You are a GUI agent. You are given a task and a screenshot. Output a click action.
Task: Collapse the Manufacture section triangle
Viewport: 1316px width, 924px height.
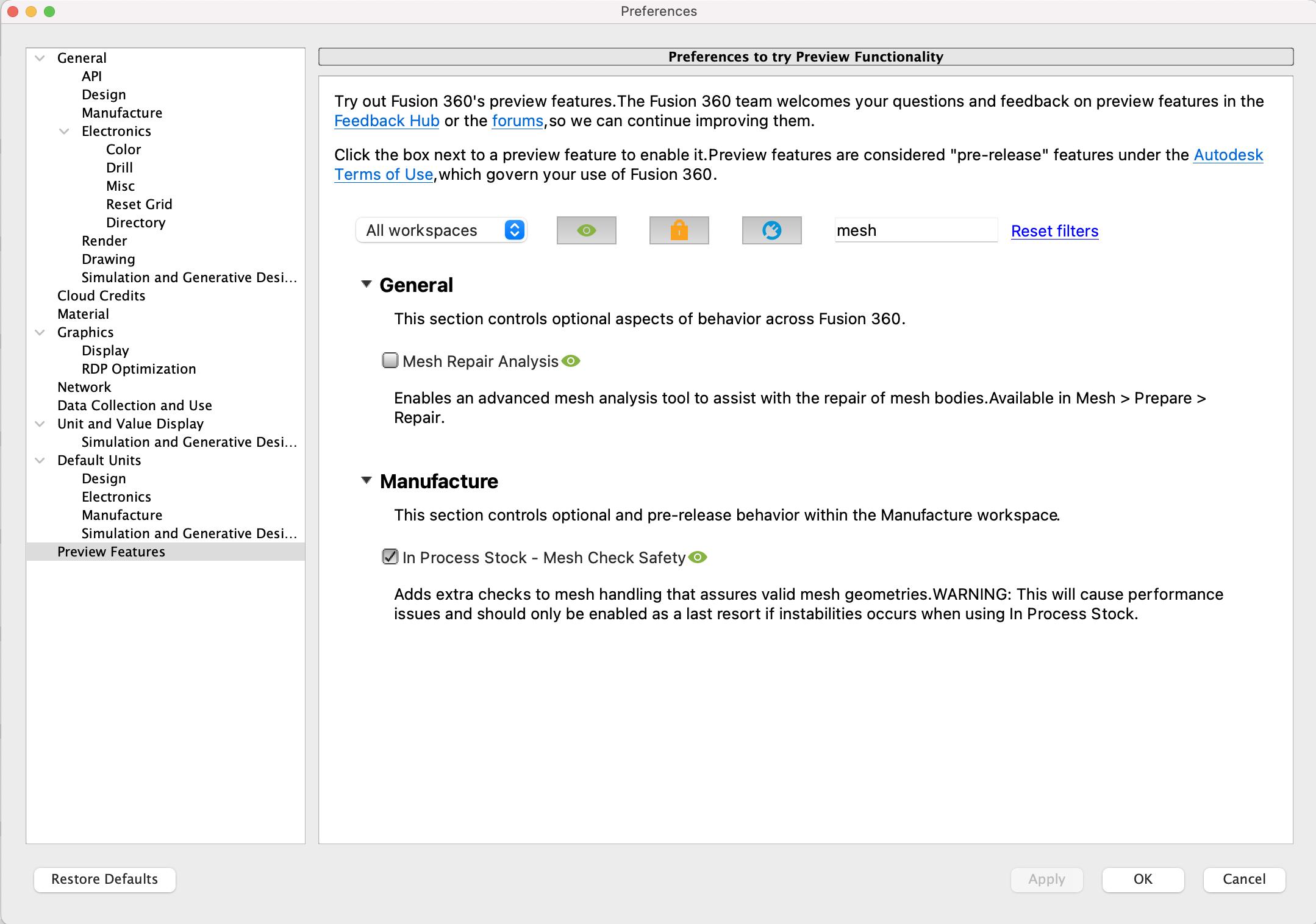[x=367, y=480]
